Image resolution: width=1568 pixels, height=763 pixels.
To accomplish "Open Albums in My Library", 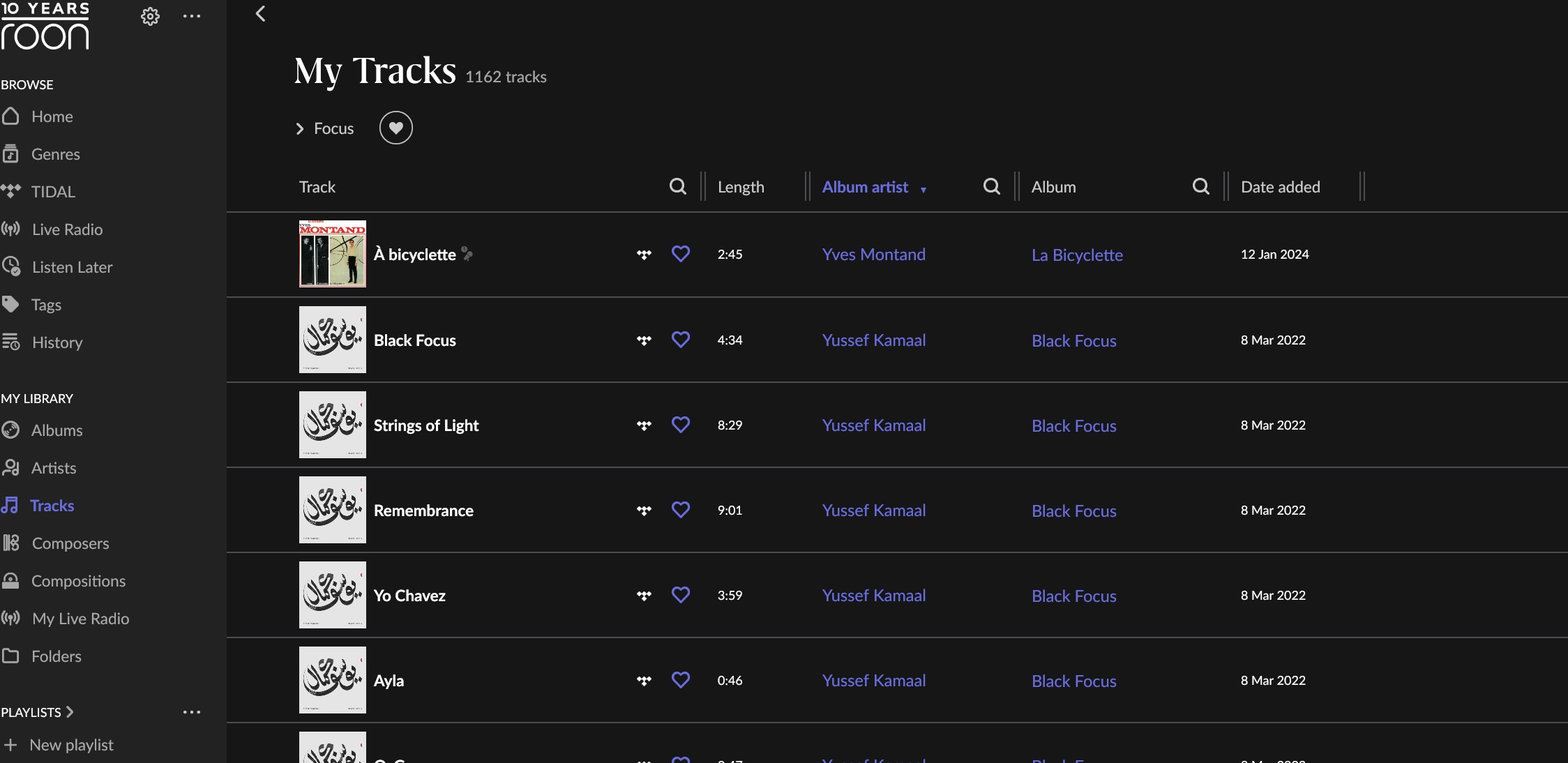I will tap(56, 430).
